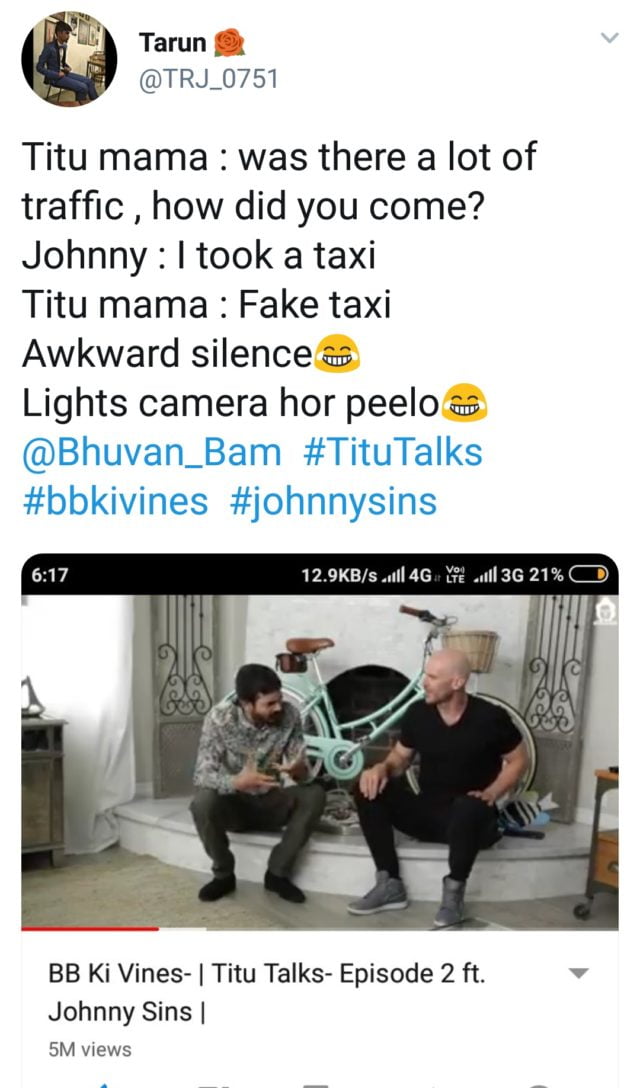Seek using the red video progress bar
The width and height of the screenshot is (640, 1088).
tap(90, 928)
